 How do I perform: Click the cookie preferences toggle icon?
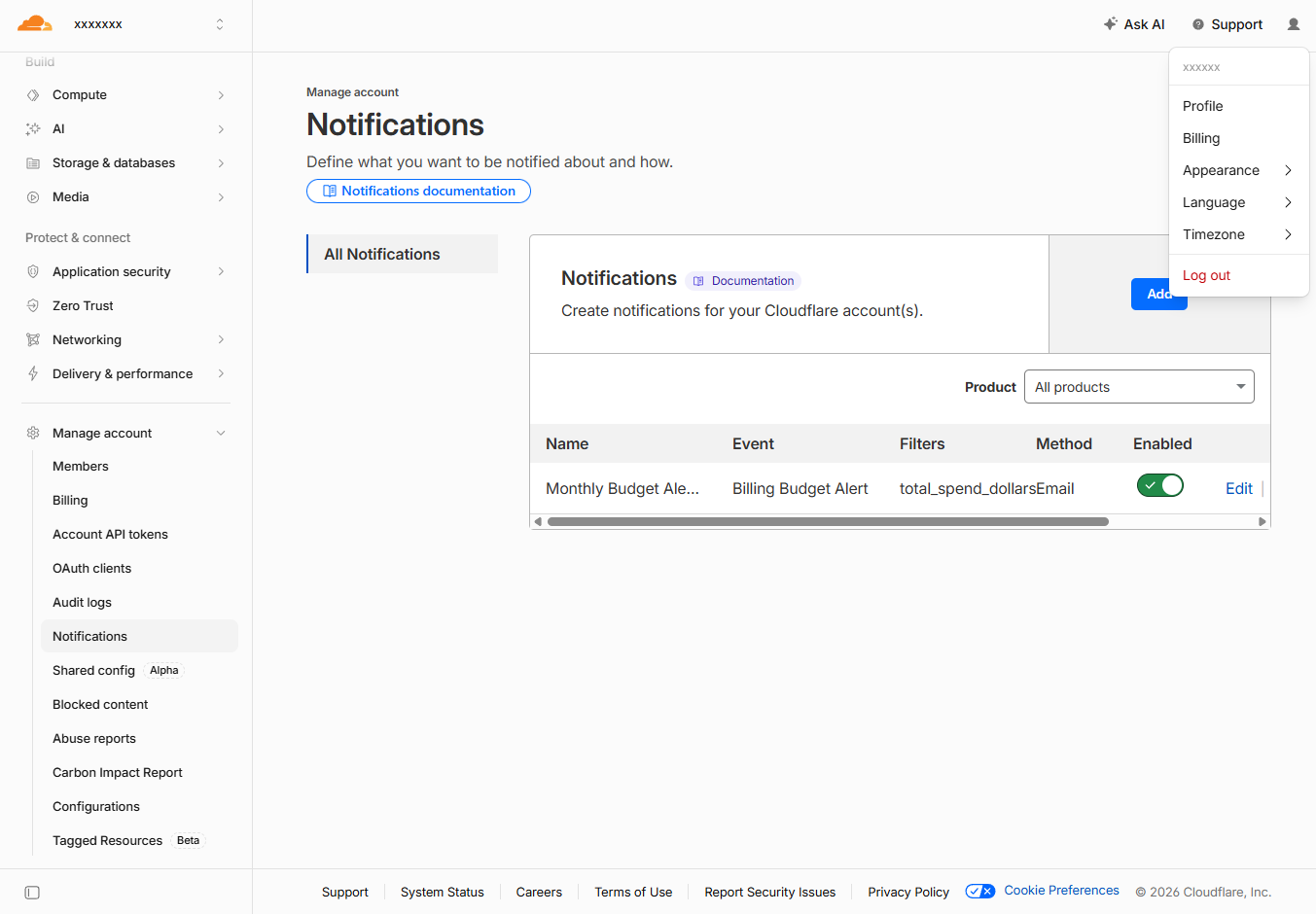[x=980, y=892]
